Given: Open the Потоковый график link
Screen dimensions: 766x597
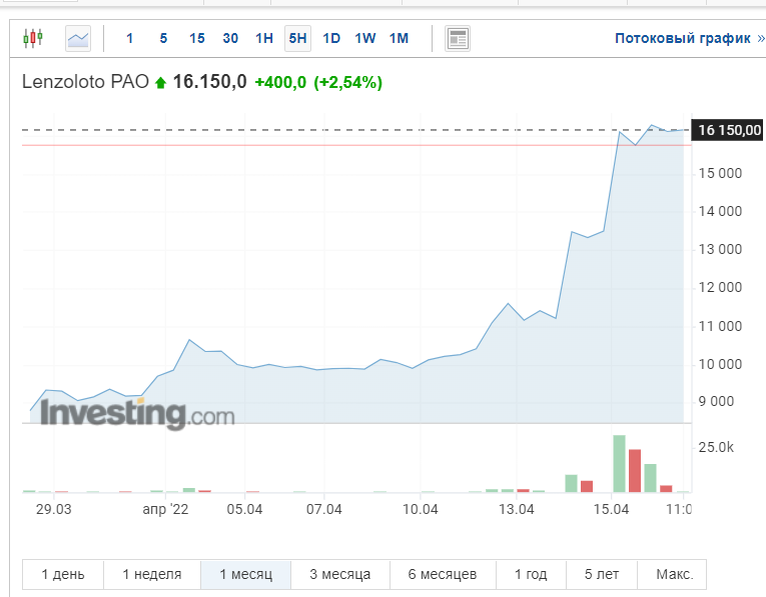Looking at the screenshot, I should tap(689, 38).
